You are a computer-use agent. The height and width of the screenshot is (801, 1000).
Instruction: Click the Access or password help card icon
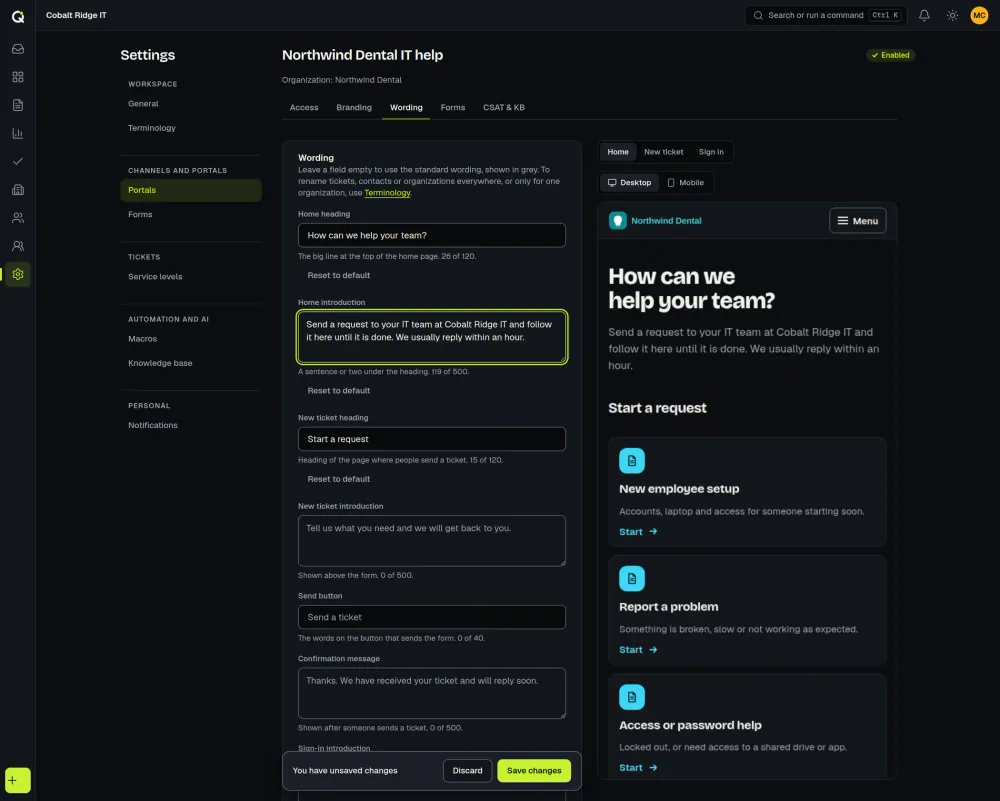tap(631, 697)
